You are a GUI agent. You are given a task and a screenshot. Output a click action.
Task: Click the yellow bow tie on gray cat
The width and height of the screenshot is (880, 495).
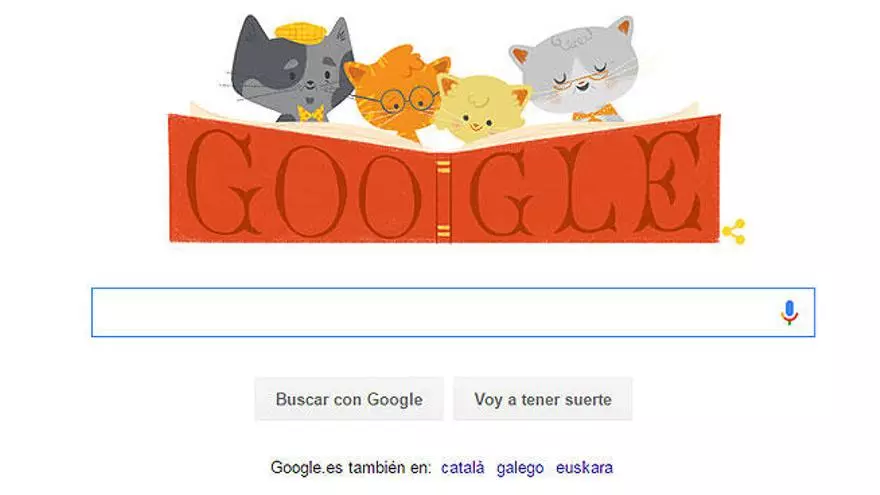310,113
